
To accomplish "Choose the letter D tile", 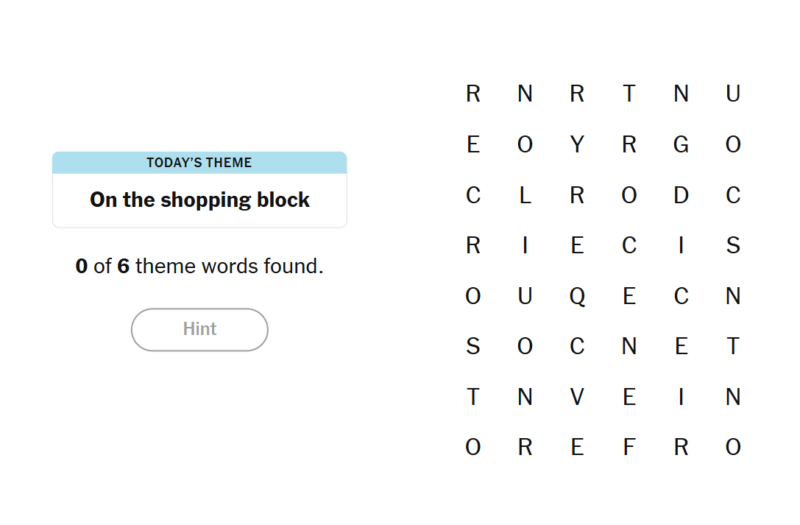I will (681, 196).
